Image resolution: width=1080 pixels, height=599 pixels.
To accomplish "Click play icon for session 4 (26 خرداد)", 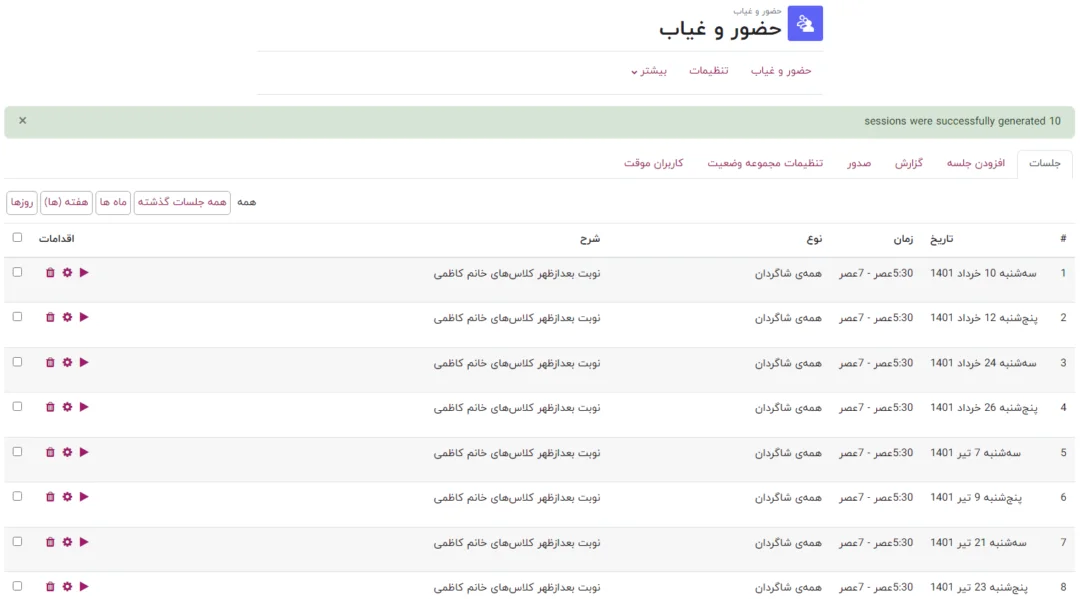I will [x=84, y=407].
